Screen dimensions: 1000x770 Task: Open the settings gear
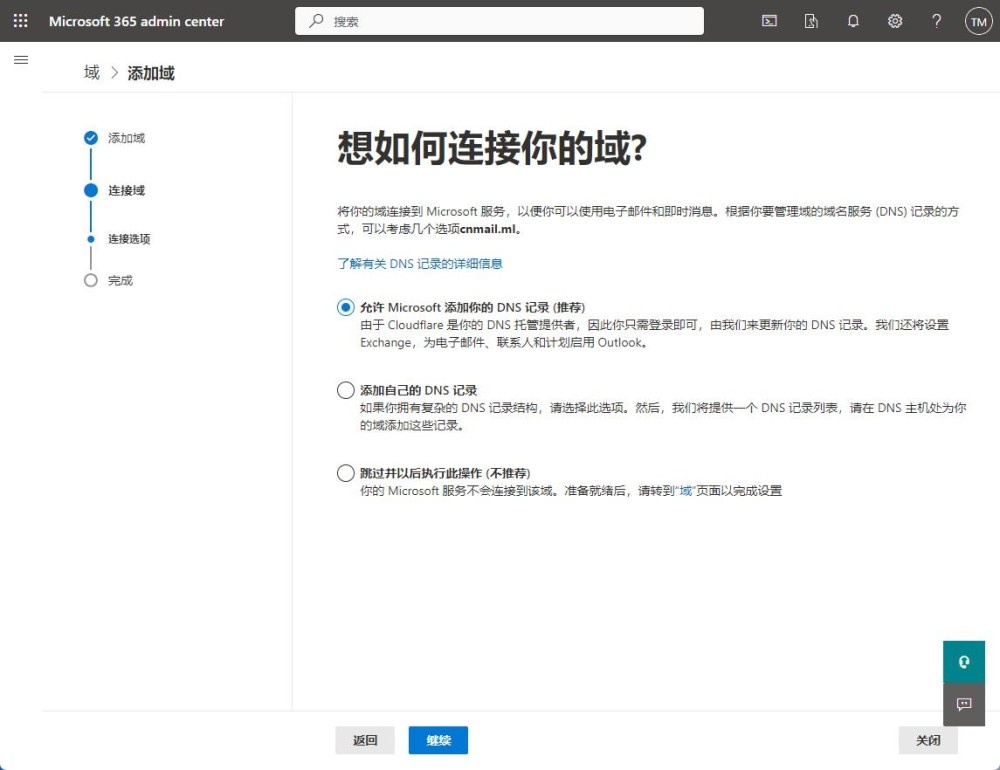coord(895,21)
